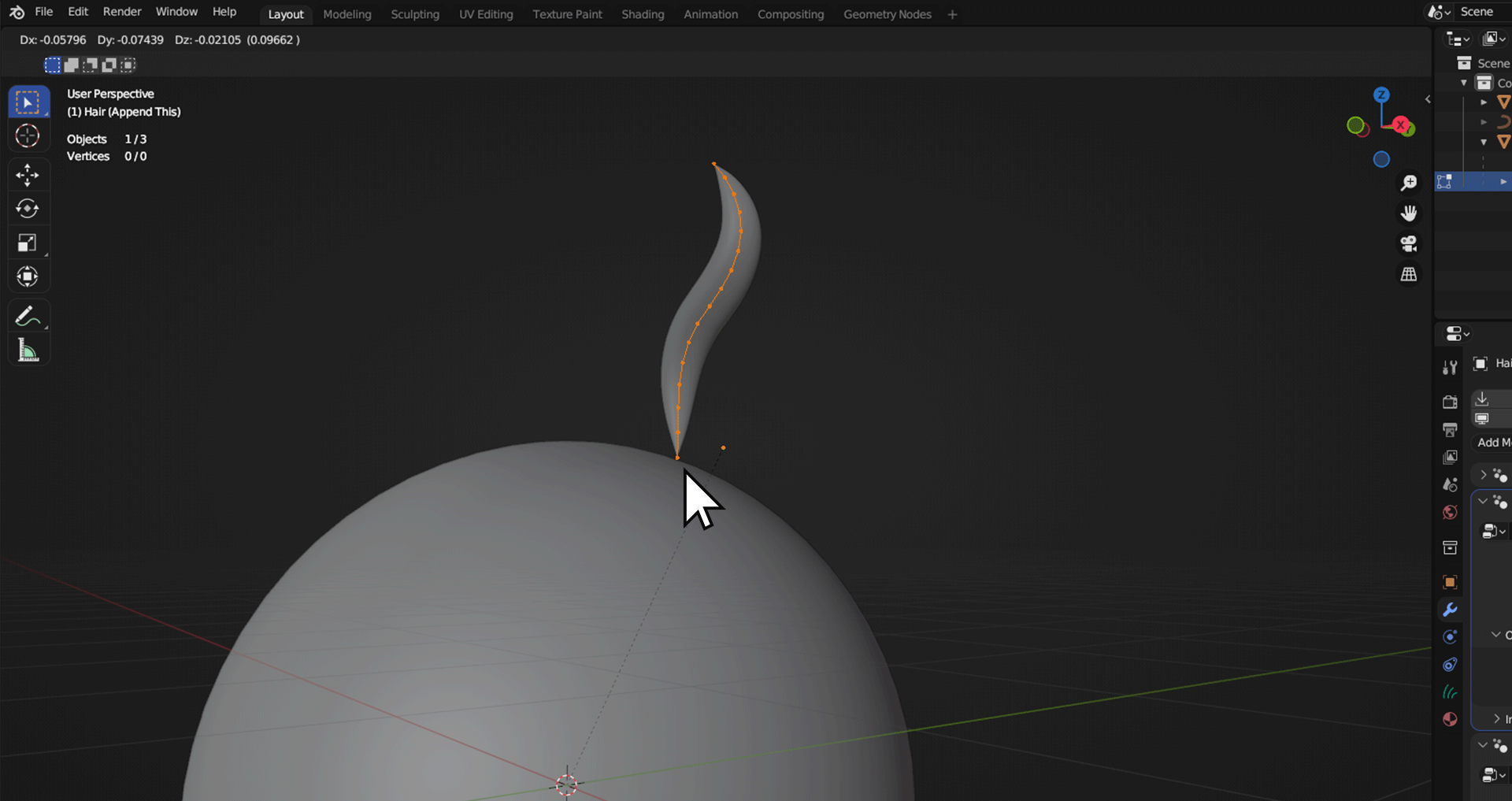The width and height of the screenshot is (1512, 801).
Task: Open the Scene properties tab
Action: pyautogui.click(x=1450, y=485)
